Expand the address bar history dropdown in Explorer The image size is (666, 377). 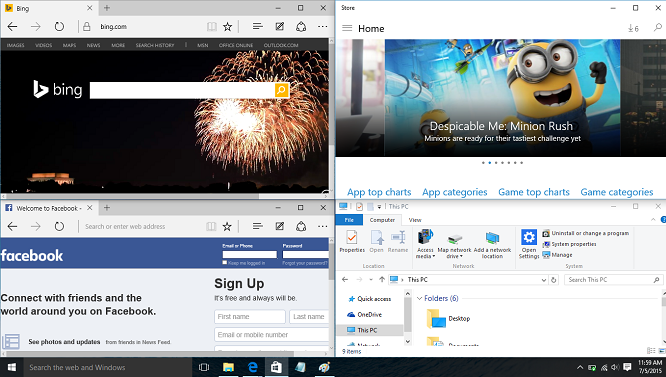click(x=544, y=280)
